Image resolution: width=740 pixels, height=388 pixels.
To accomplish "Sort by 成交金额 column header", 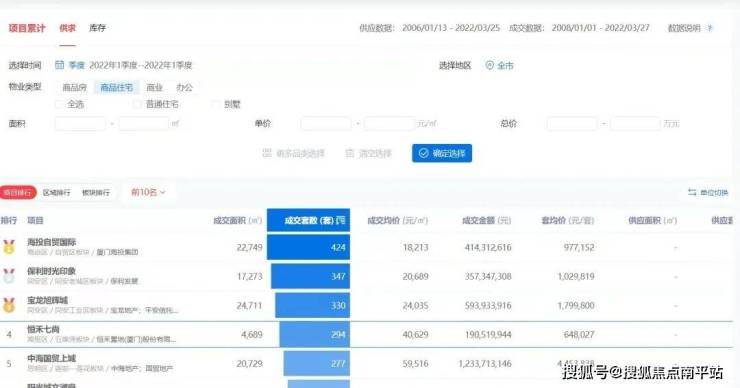I will coord(487,220).
